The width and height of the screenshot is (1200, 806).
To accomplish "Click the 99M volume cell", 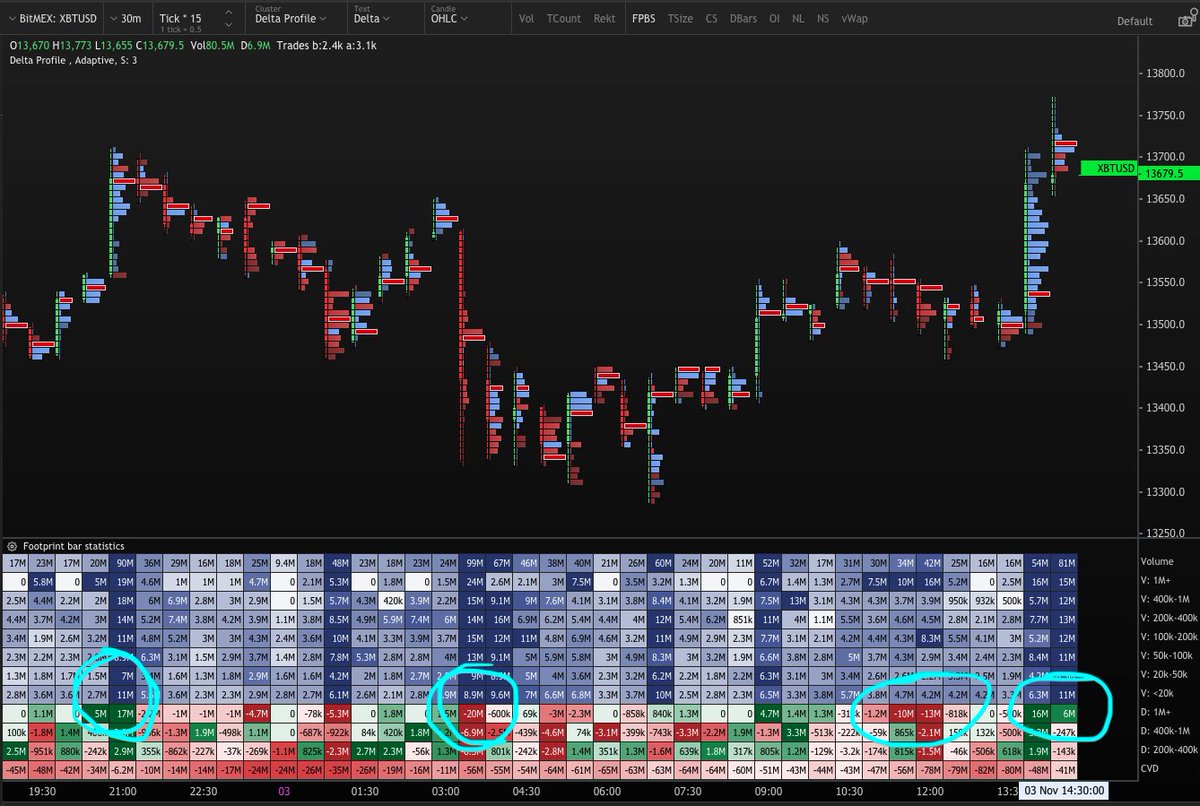I will tap(473, 563).
